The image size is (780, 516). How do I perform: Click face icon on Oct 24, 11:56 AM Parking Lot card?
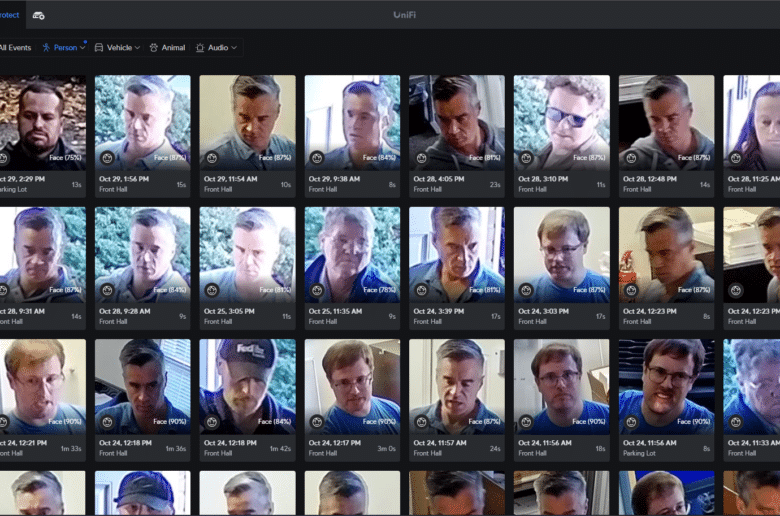click(x=631, y=422)
